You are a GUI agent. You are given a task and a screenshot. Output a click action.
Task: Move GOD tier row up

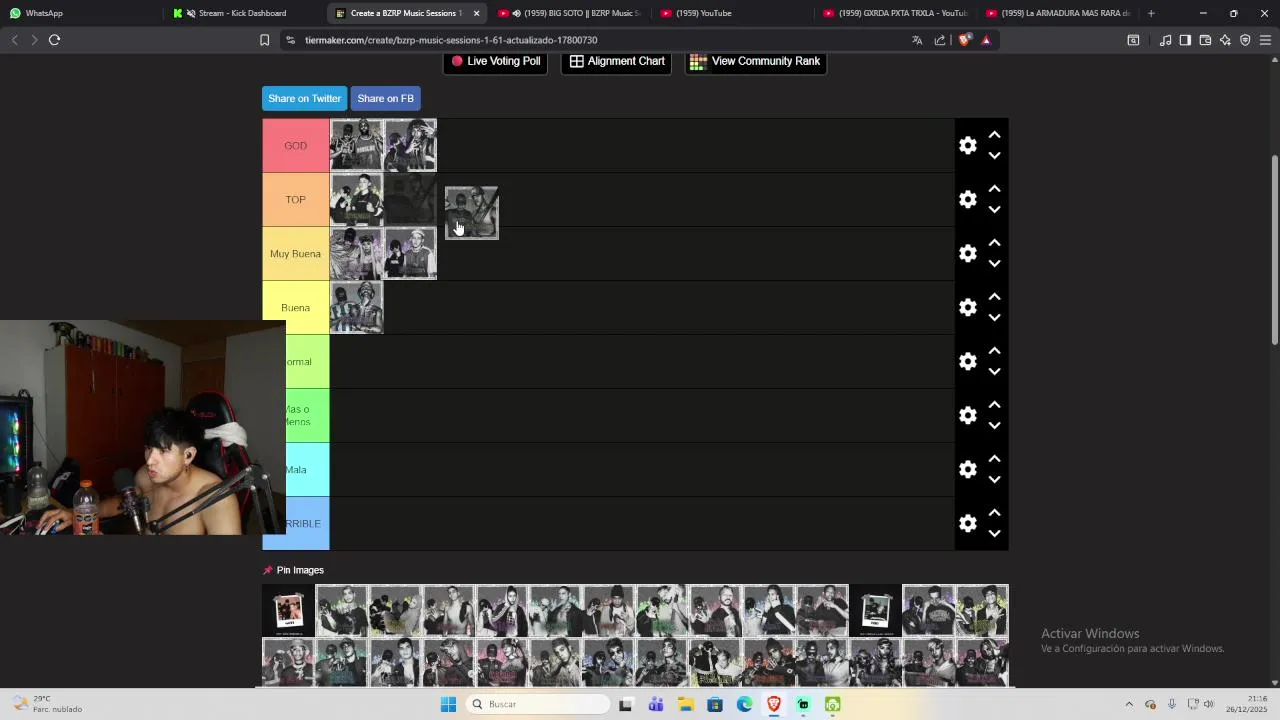pyautogui.click(x=994, y=135)
